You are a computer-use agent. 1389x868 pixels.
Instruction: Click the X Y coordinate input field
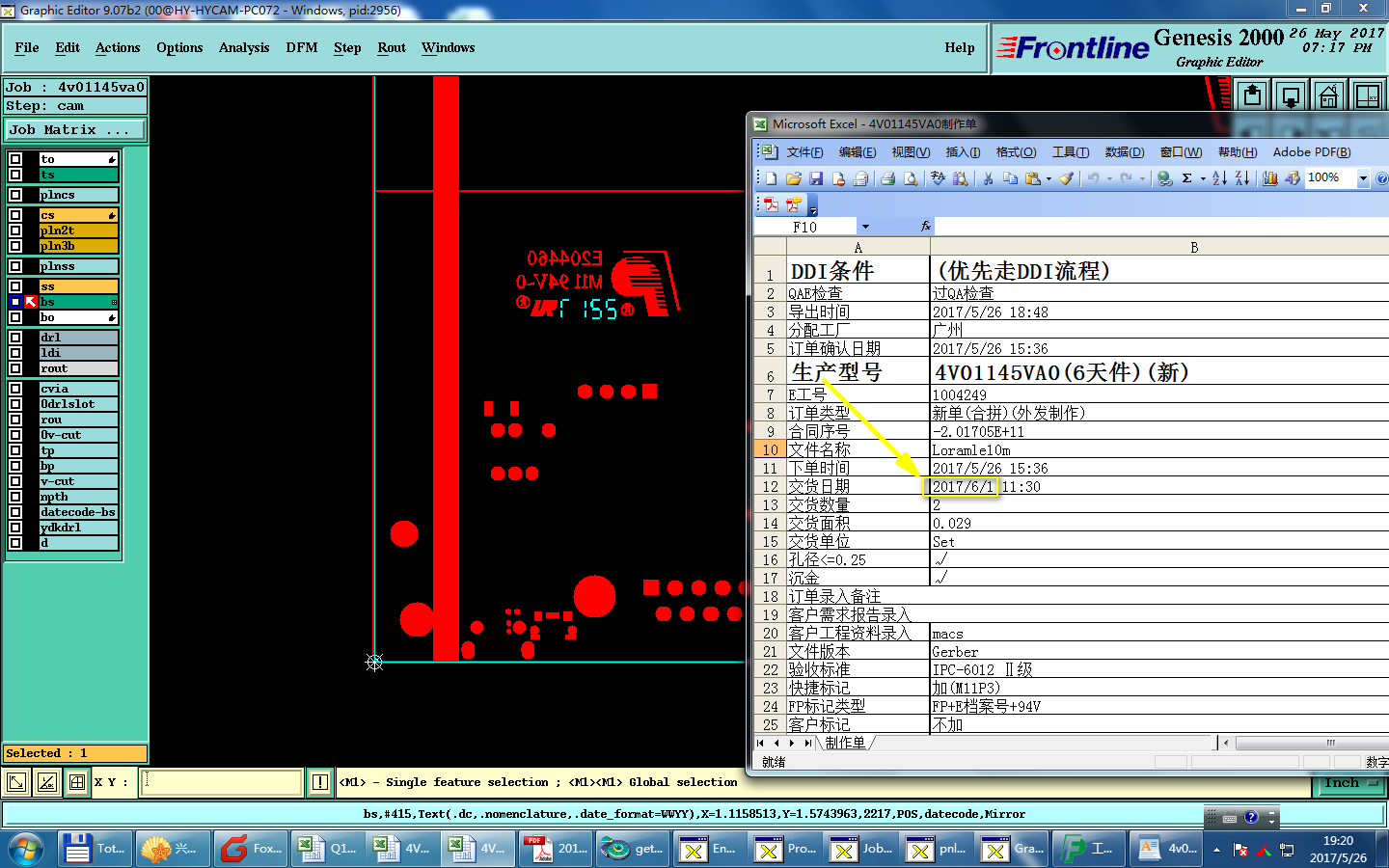(x=222, y=782)
